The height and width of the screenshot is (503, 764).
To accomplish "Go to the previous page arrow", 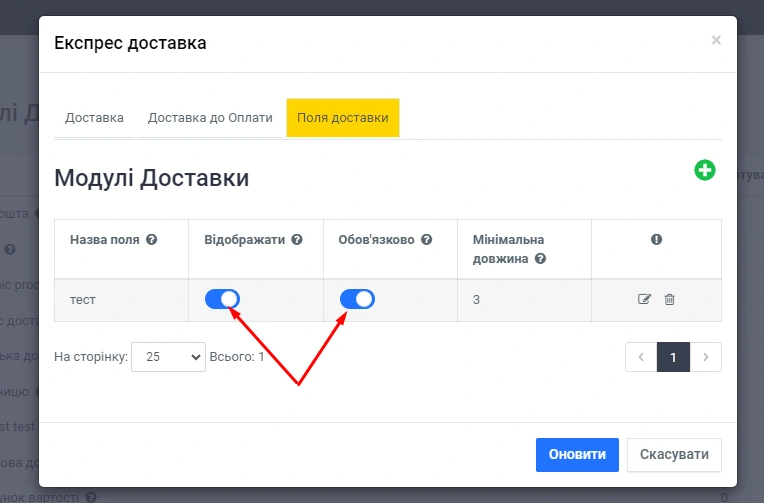I will click(641, 357).
